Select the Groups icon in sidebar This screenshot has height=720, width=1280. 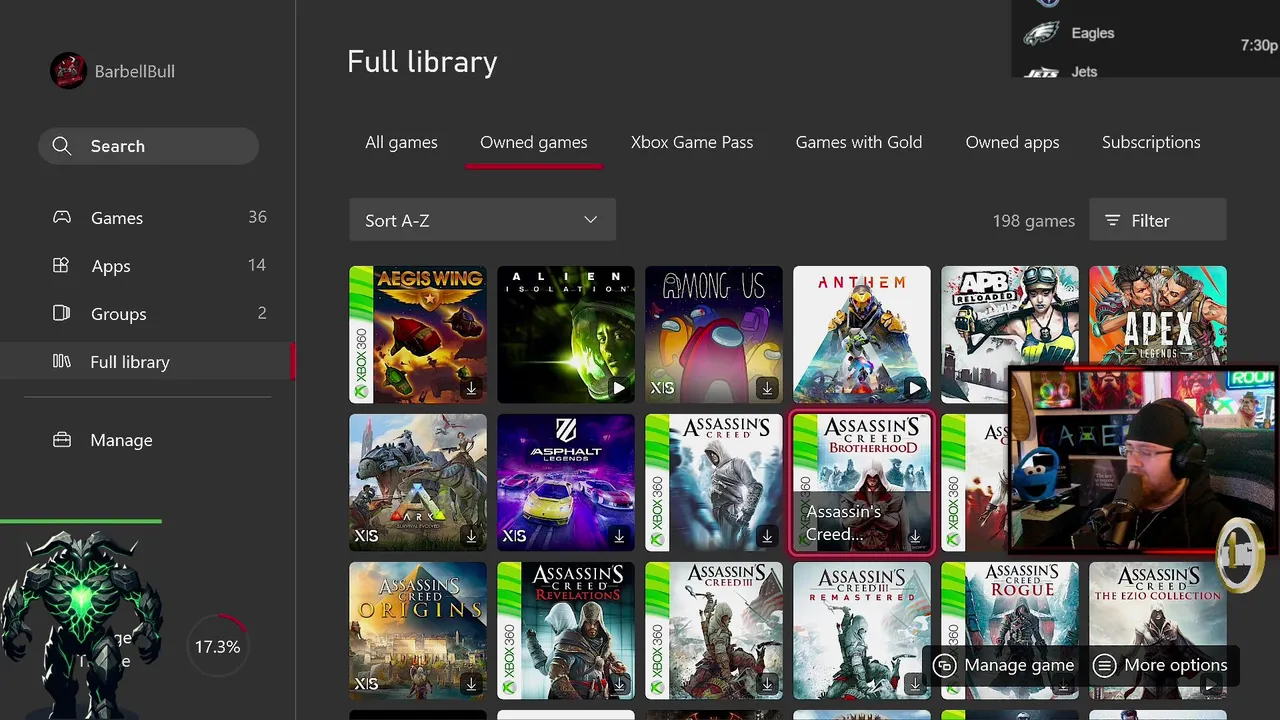coord(61,313)
